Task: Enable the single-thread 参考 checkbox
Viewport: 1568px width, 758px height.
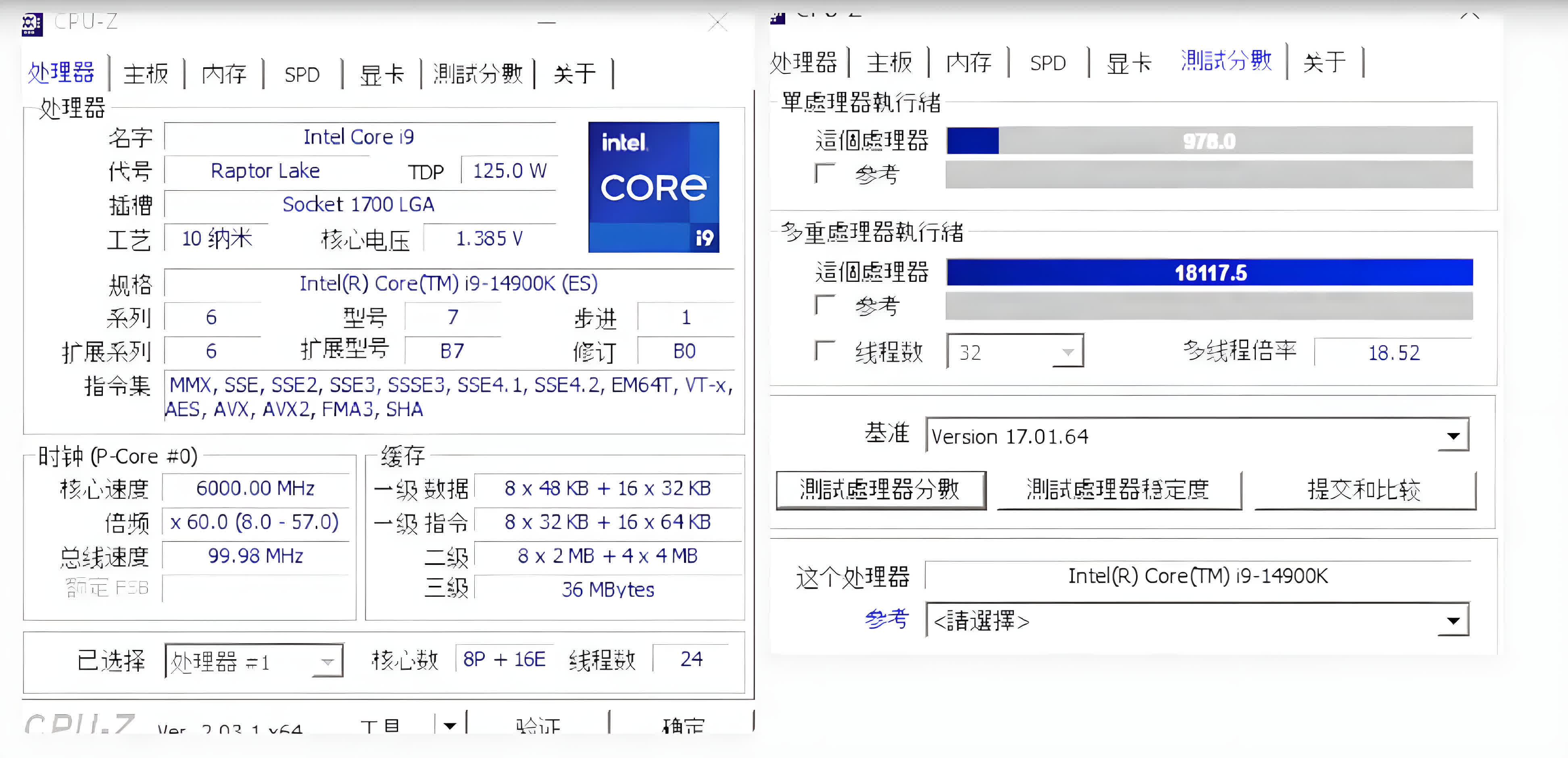Action: click(824, 173)
